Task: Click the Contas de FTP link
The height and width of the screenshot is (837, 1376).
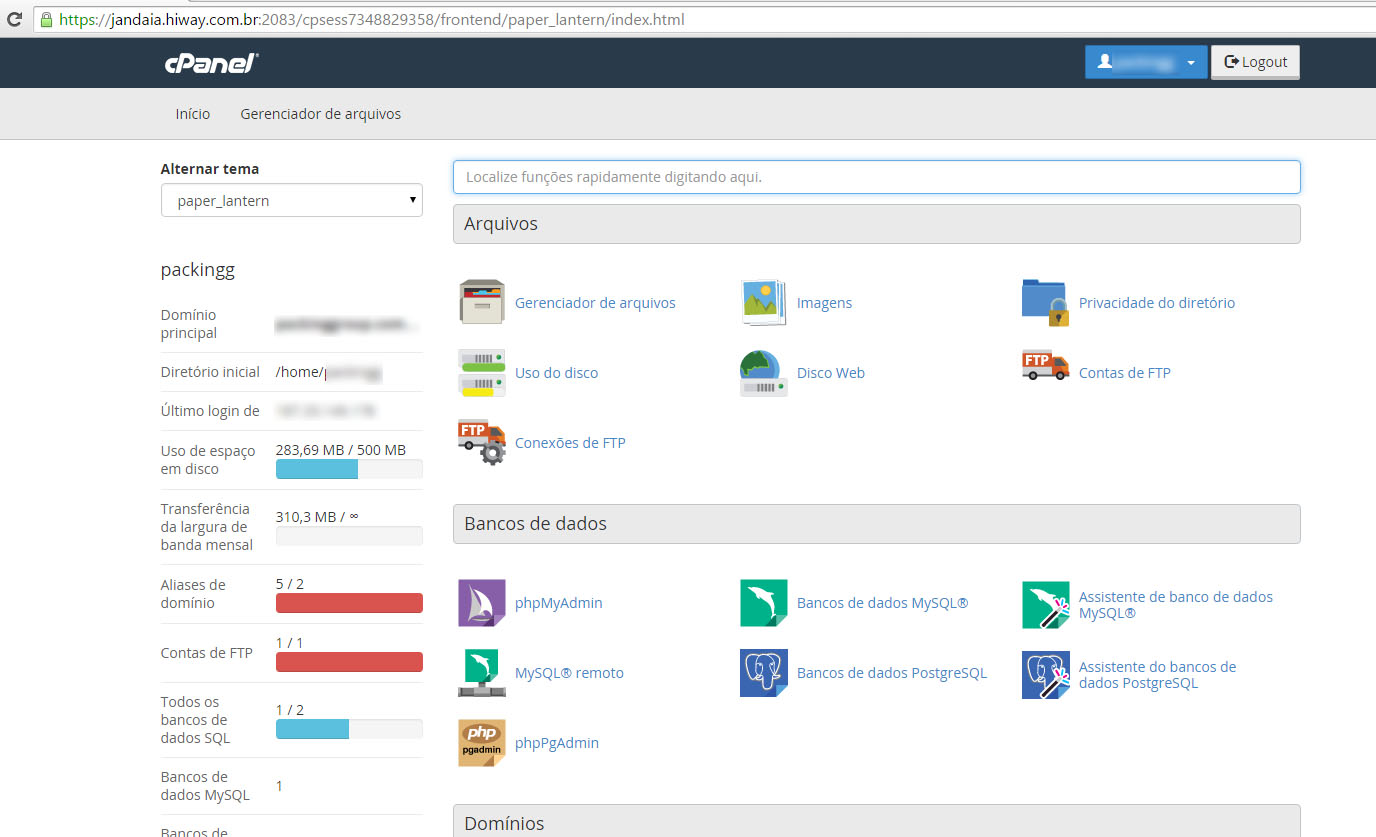Action: 1125,373
